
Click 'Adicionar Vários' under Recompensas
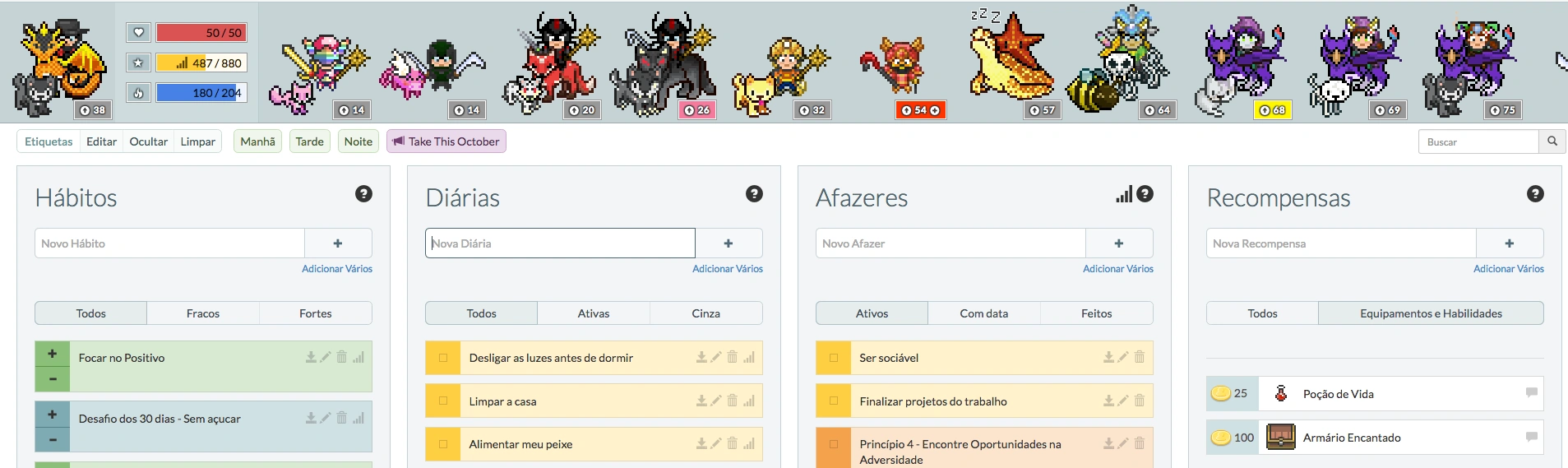(1508, 269)
